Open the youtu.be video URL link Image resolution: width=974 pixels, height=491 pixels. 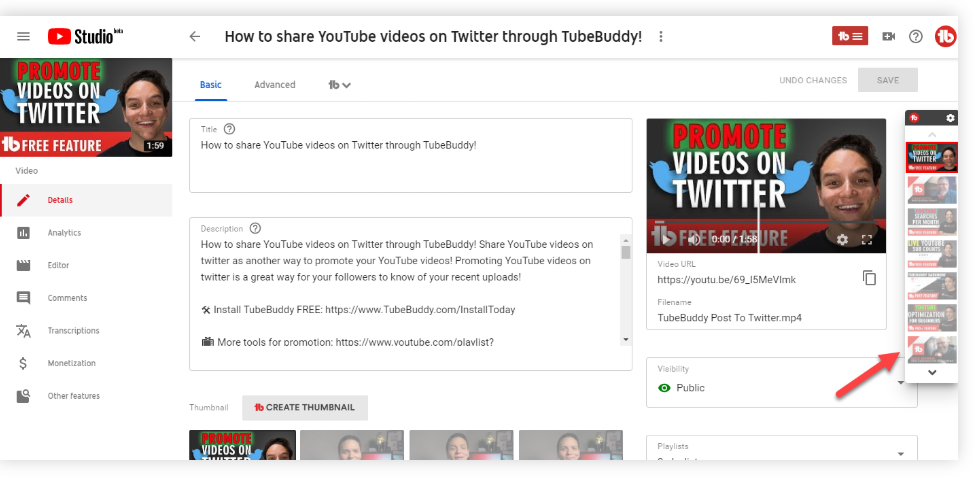(726, 280)
